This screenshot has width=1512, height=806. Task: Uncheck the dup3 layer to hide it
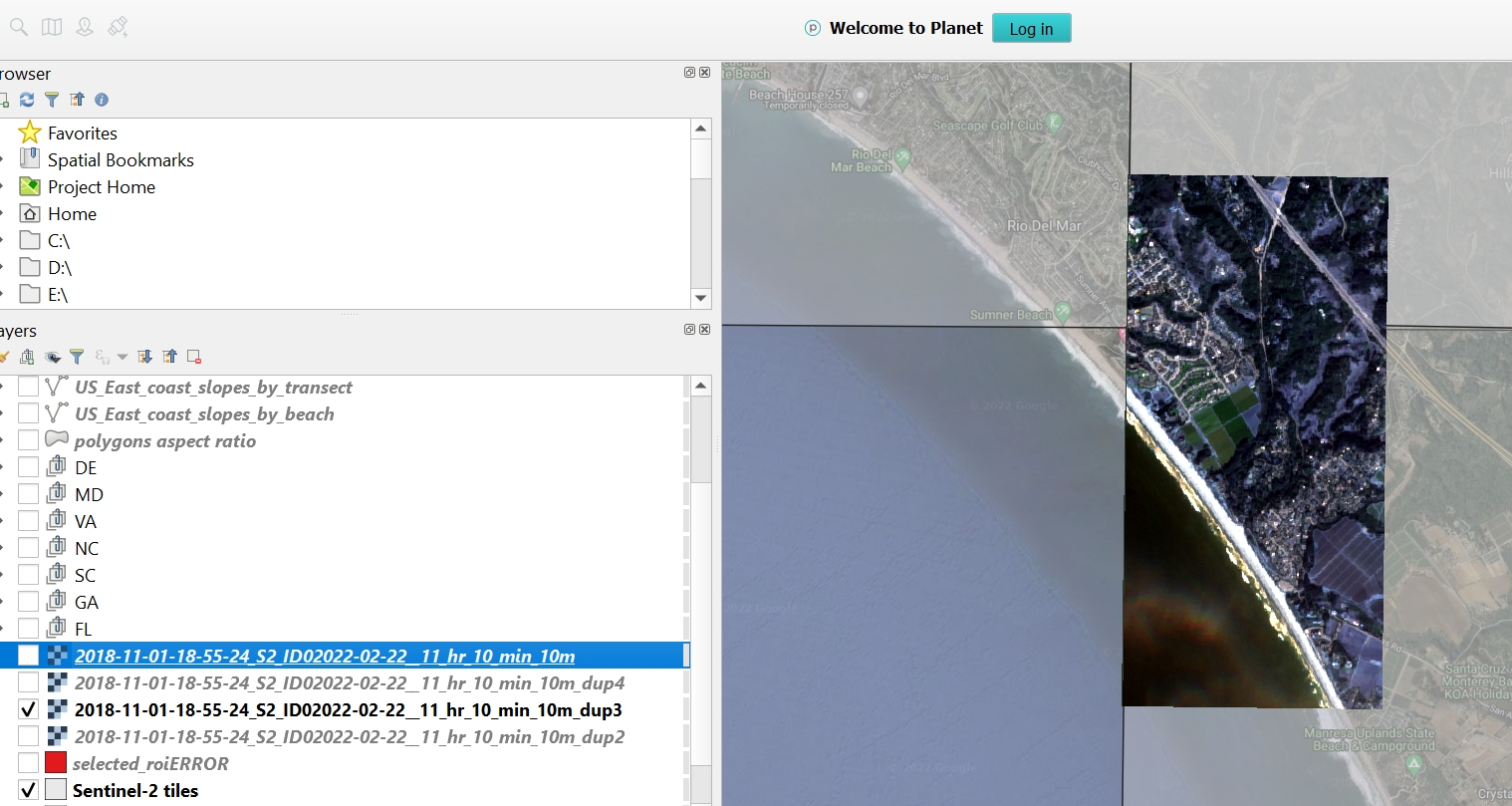(x=28, y=709)
